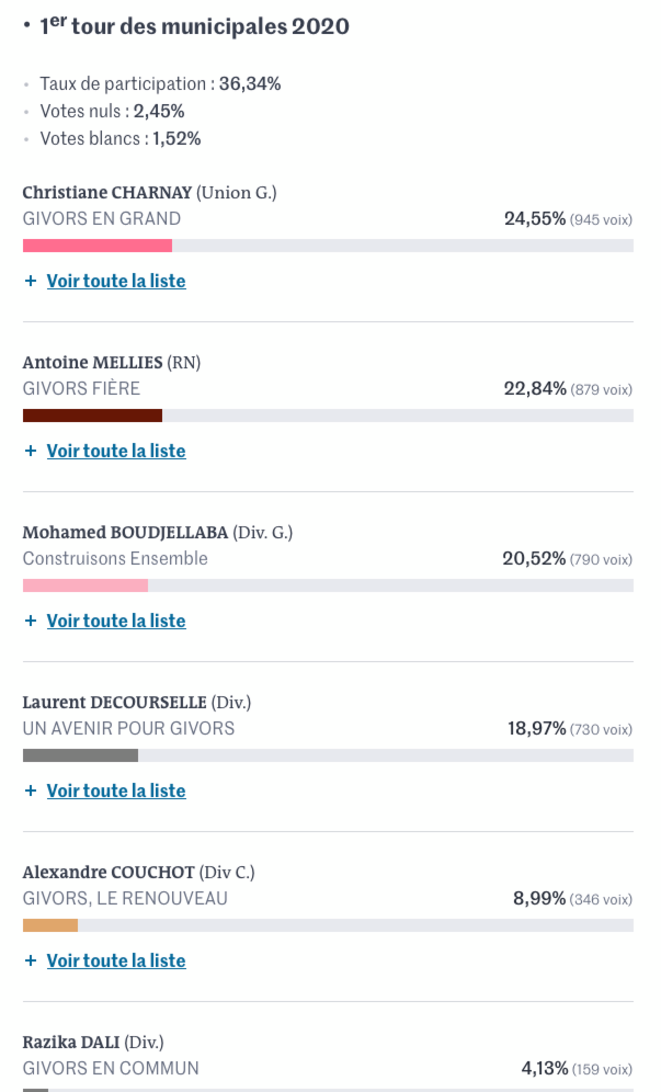Viewport: 661px width, 1092px height.
Task: Expand Christiane CHARNAY's plus icon
Action: click(30, 281)
